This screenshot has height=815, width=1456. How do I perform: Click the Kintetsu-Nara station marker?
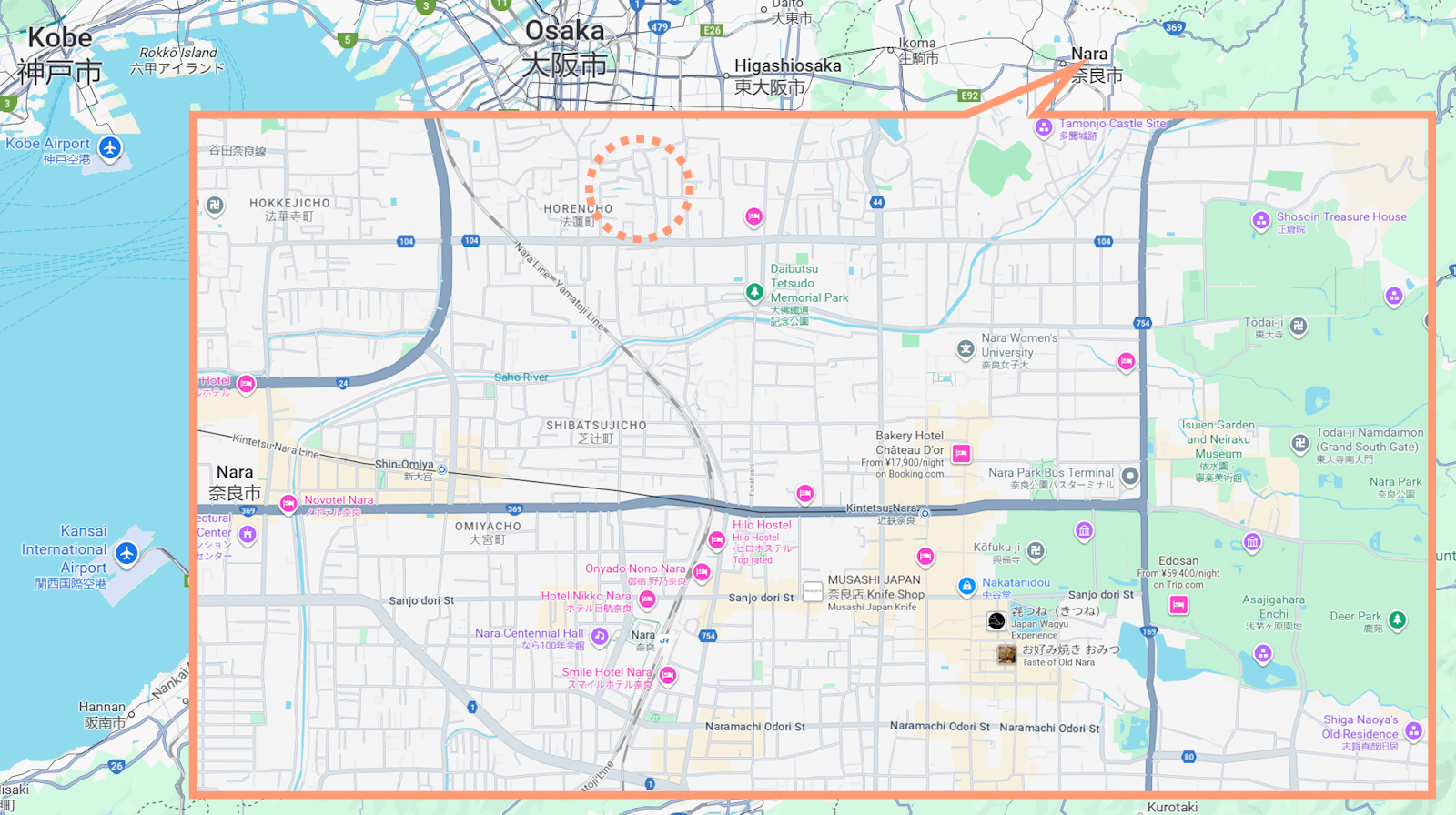tap(925, 514)
